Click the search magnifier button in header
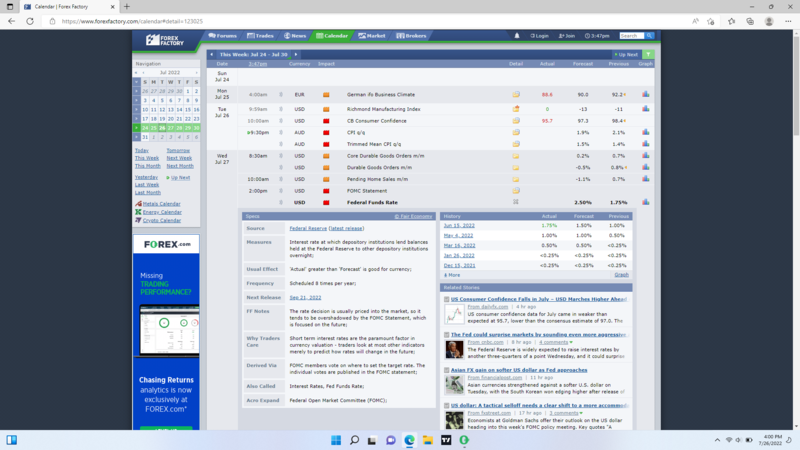 pyautogui.click(x=649, y=36)
